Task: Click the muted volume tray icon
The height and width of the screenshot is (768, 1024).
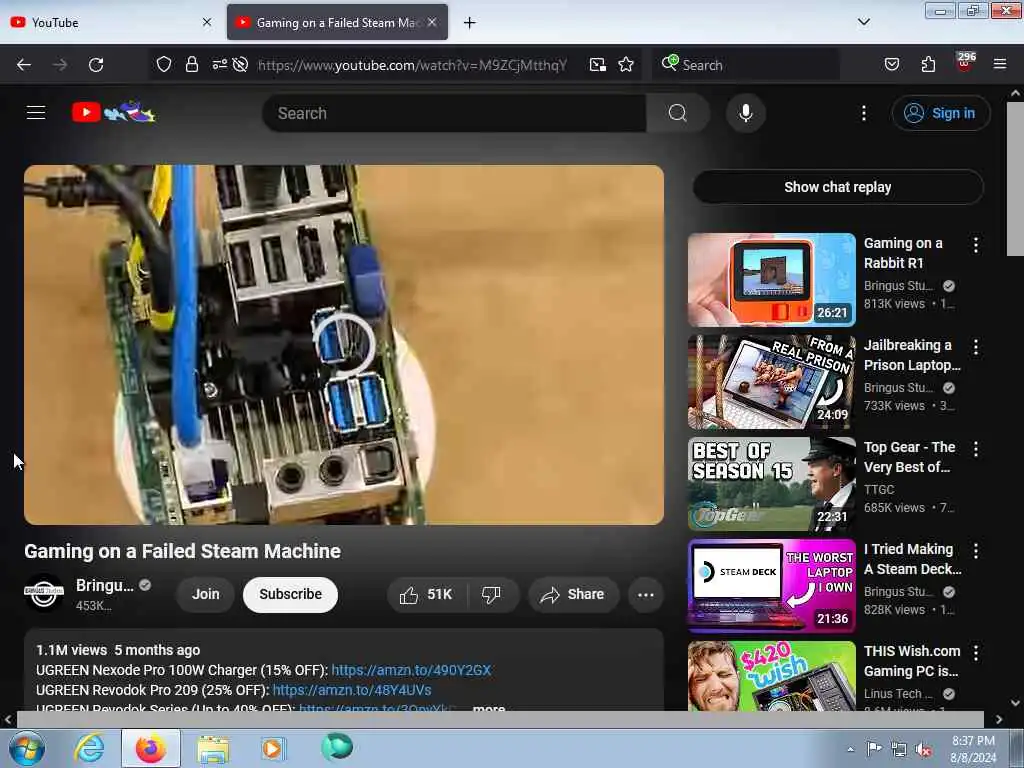Action: coord(923,750)
